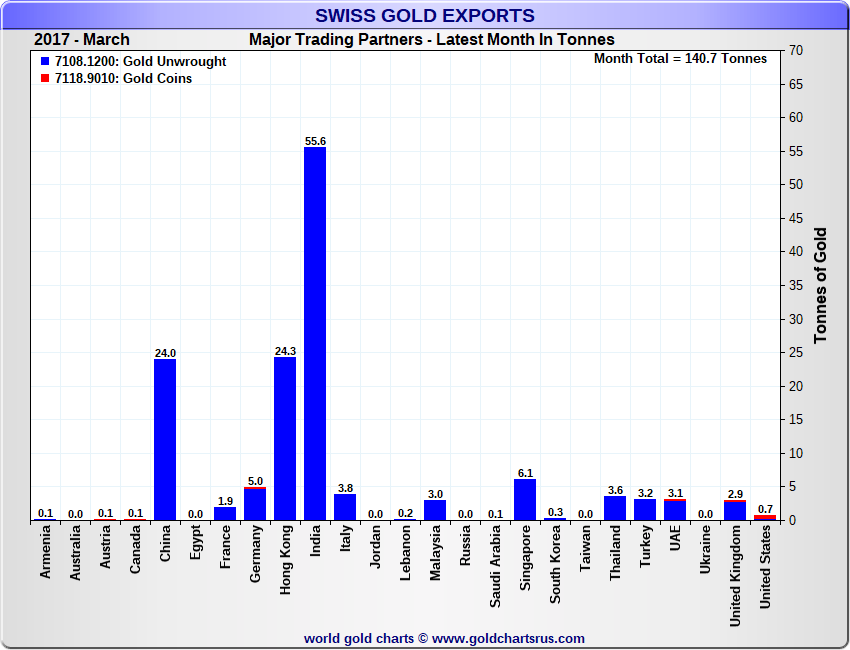Click the 'Jordan' axis label
The height and width of the screenshot is (650, 850).
point(376,547)
